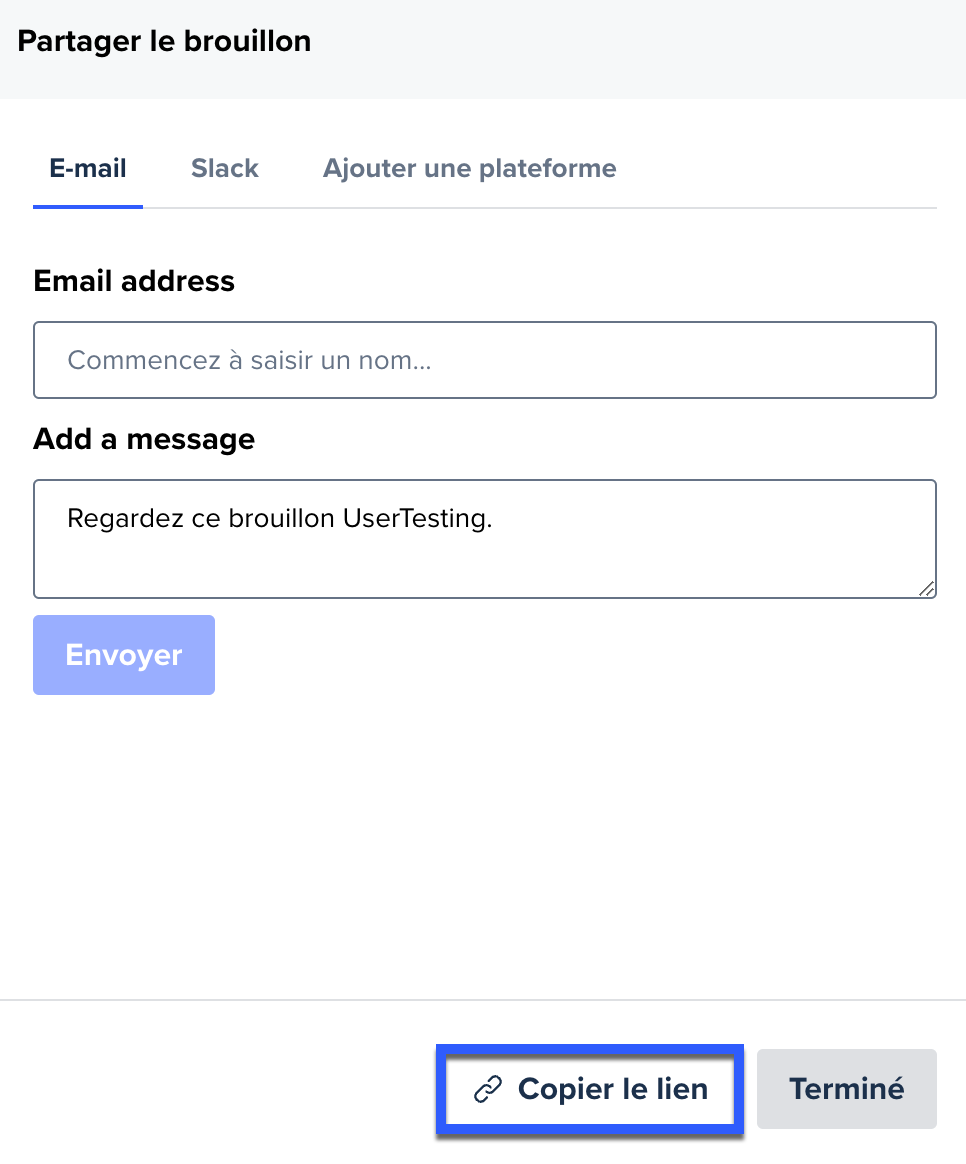Click the Add a message label
This screenshot has width=966, height=1164.
[x=144, y=439]
